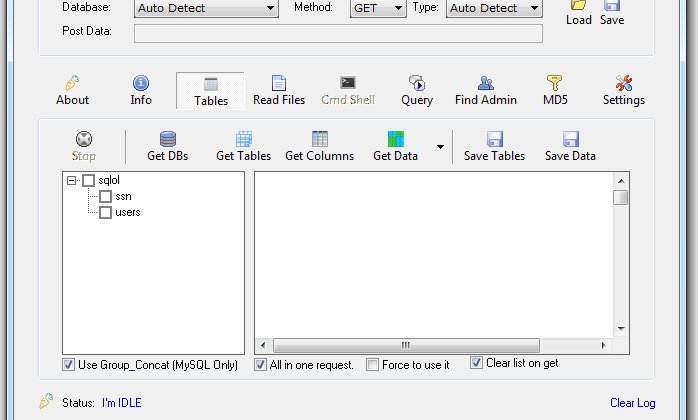Switch to the Tables tab

[211, 91]
